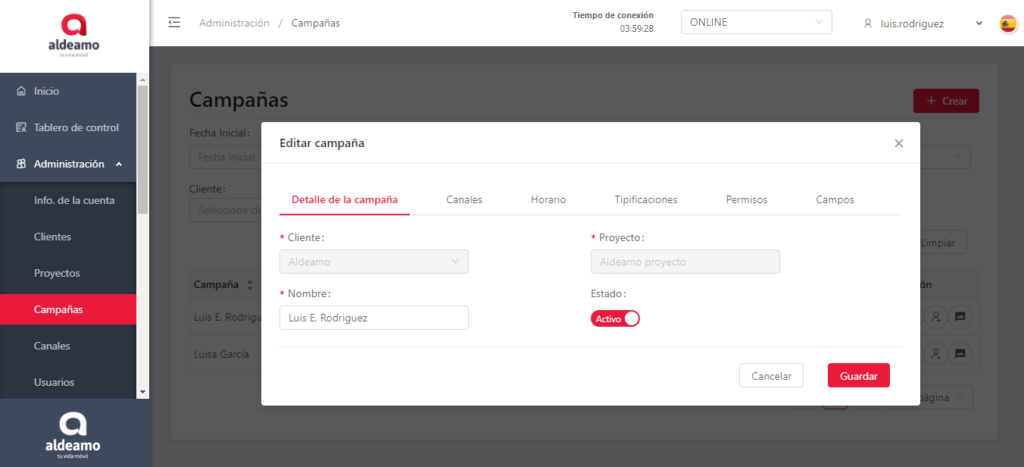Click the Inicio home icon in sidebar

(x=21, y=92)
